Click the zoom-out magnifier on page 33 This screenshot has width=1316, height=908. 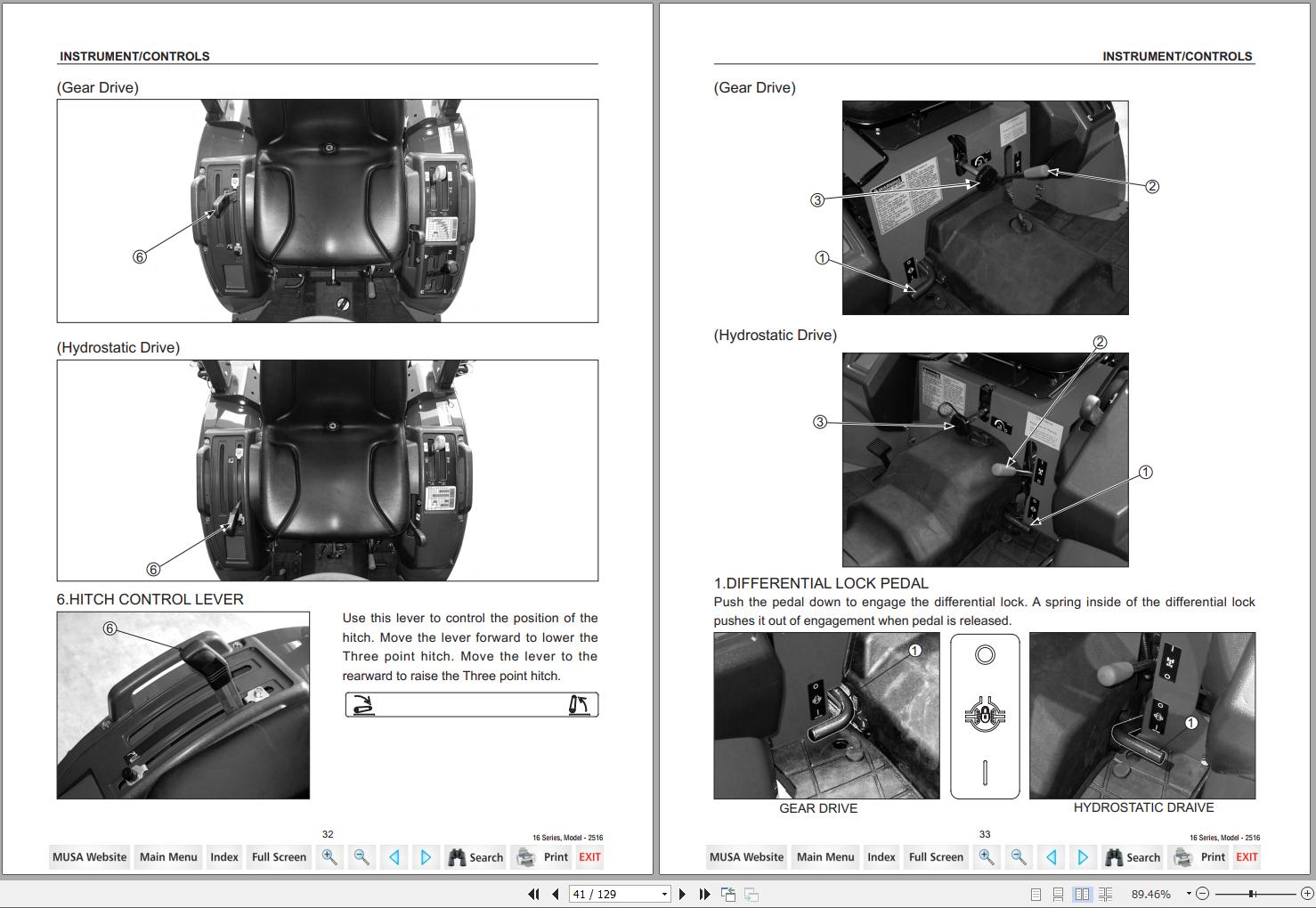click(1019, 857)
